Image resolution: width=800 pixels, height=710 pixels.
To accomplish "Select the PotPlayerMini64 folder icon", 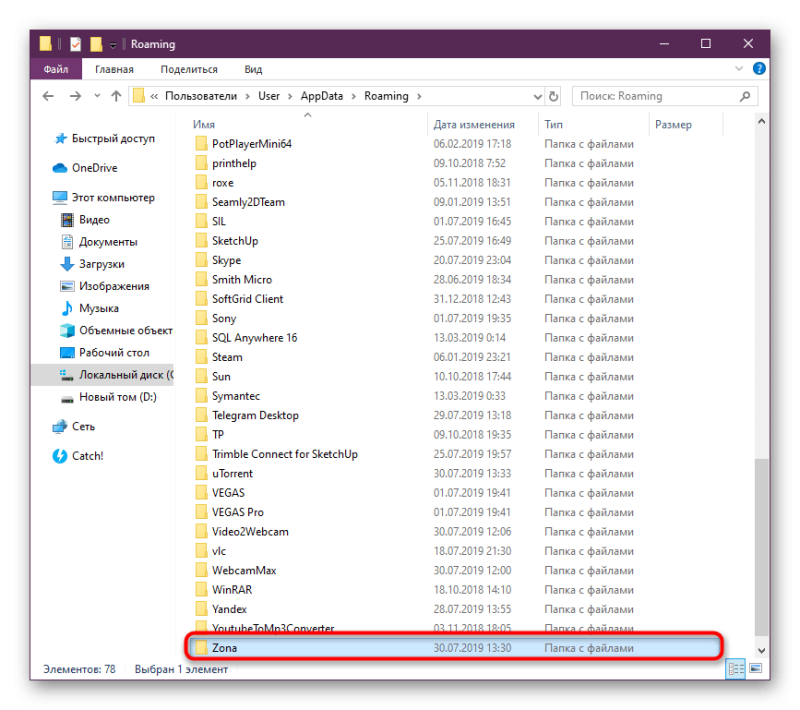I will click(202, 143).
